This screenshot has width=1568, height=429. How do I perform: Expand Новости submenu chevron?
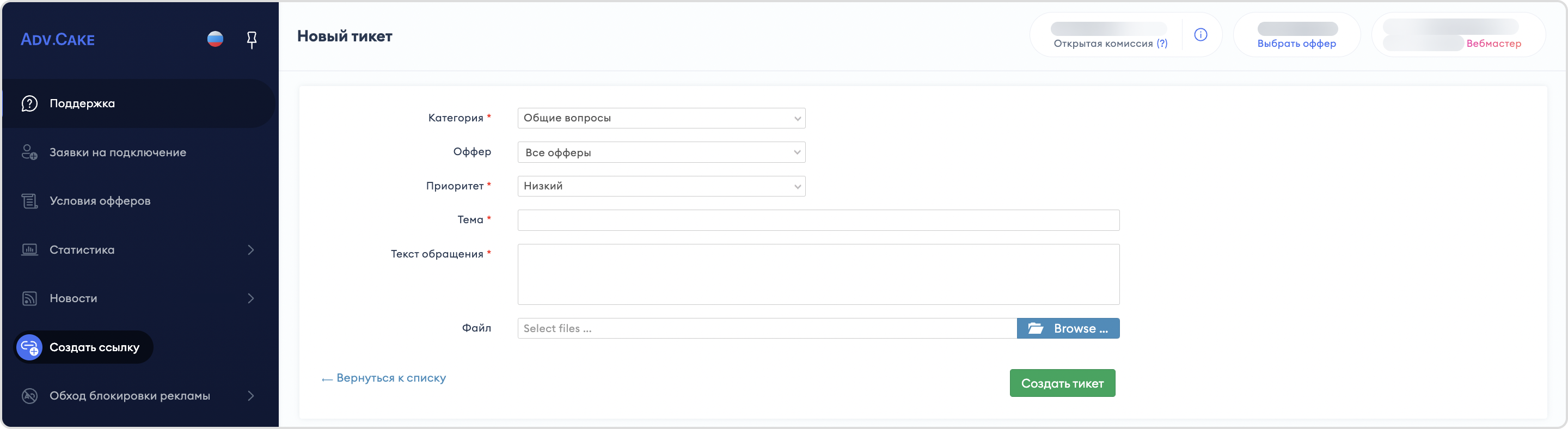pos(251,298)
